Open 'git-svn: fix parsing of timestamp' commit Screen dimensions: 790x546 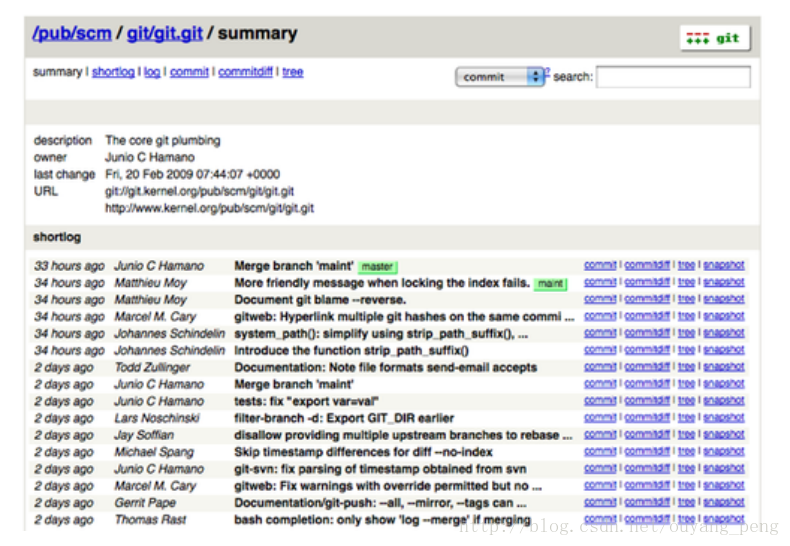click(x=380, y=469)
